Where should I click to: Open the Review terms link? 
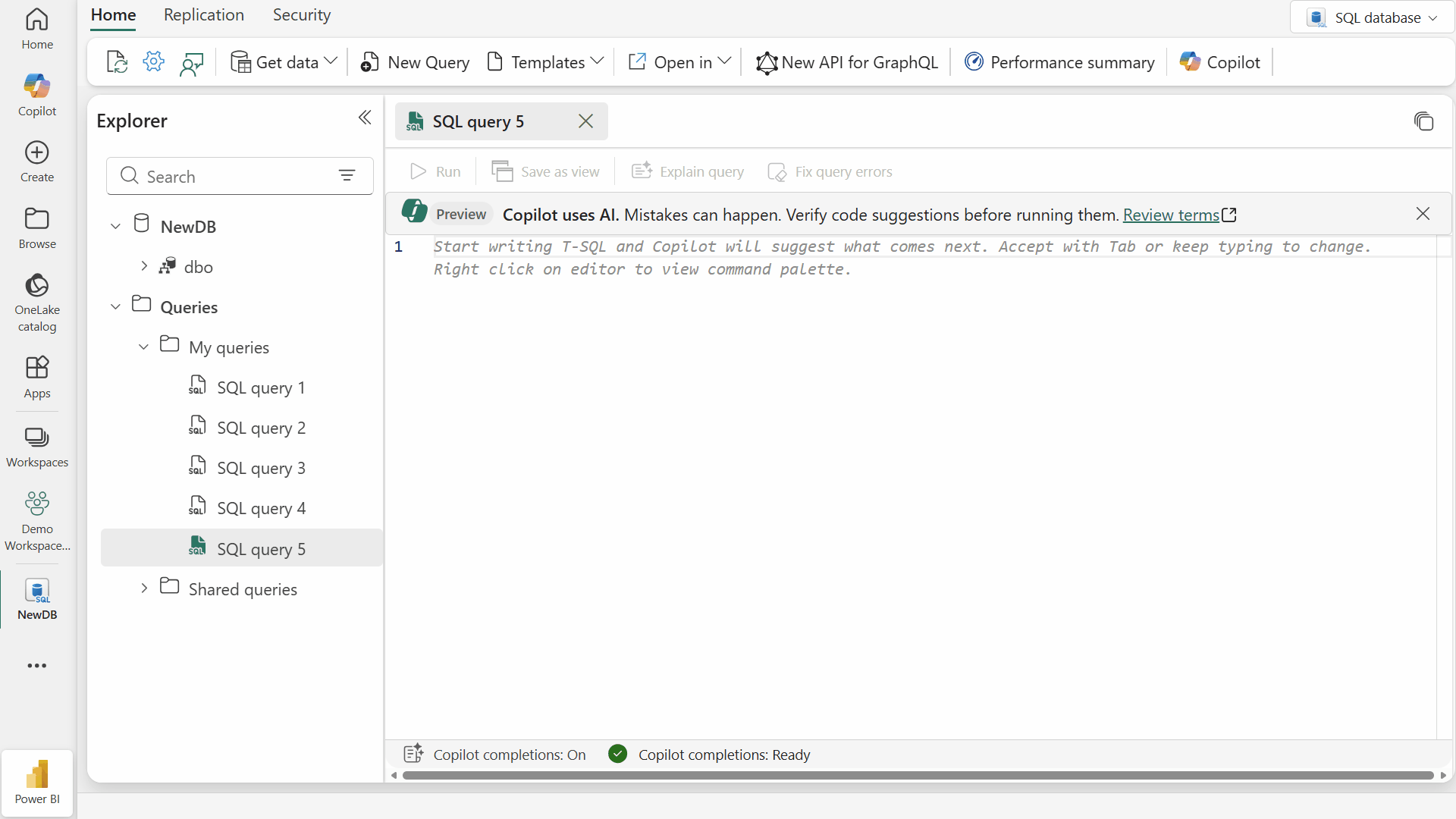(x=1172, y=215)
